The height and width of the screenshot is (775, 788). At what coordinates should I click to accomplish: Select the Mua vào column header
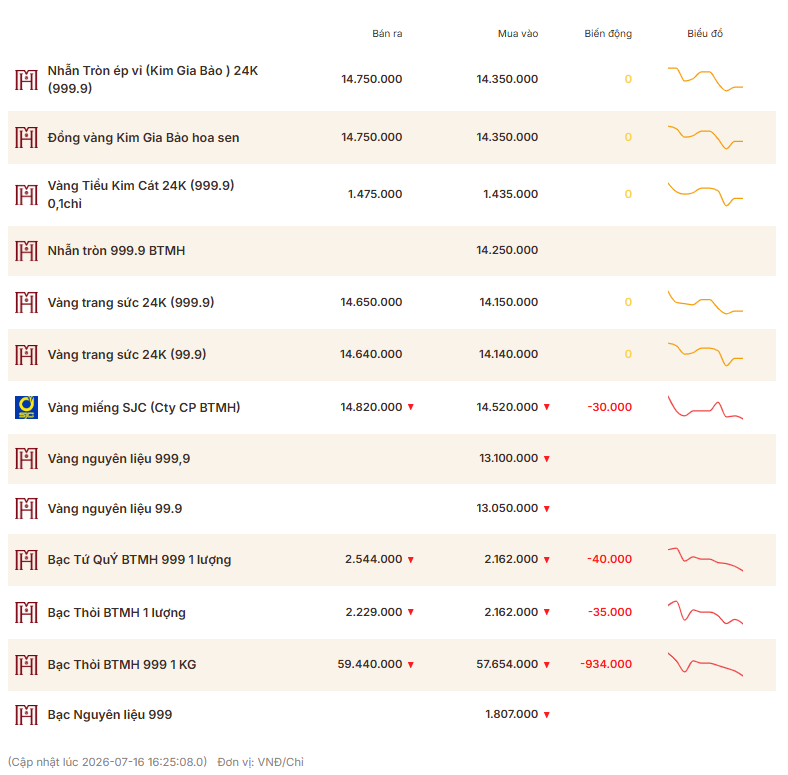pyautogui.click(x=518, y=34)
